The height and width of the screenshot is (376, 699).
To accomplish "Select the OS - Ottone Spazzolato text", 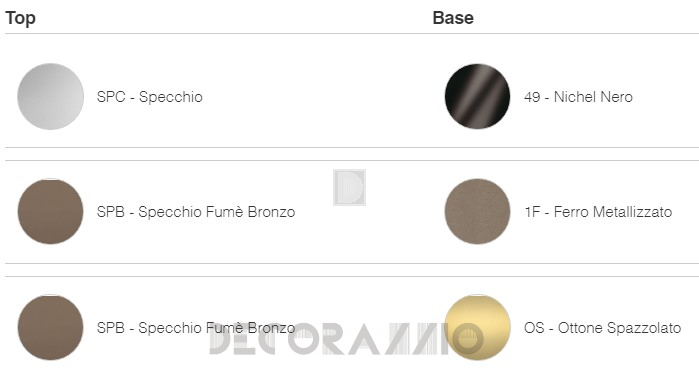I will 603,328.
